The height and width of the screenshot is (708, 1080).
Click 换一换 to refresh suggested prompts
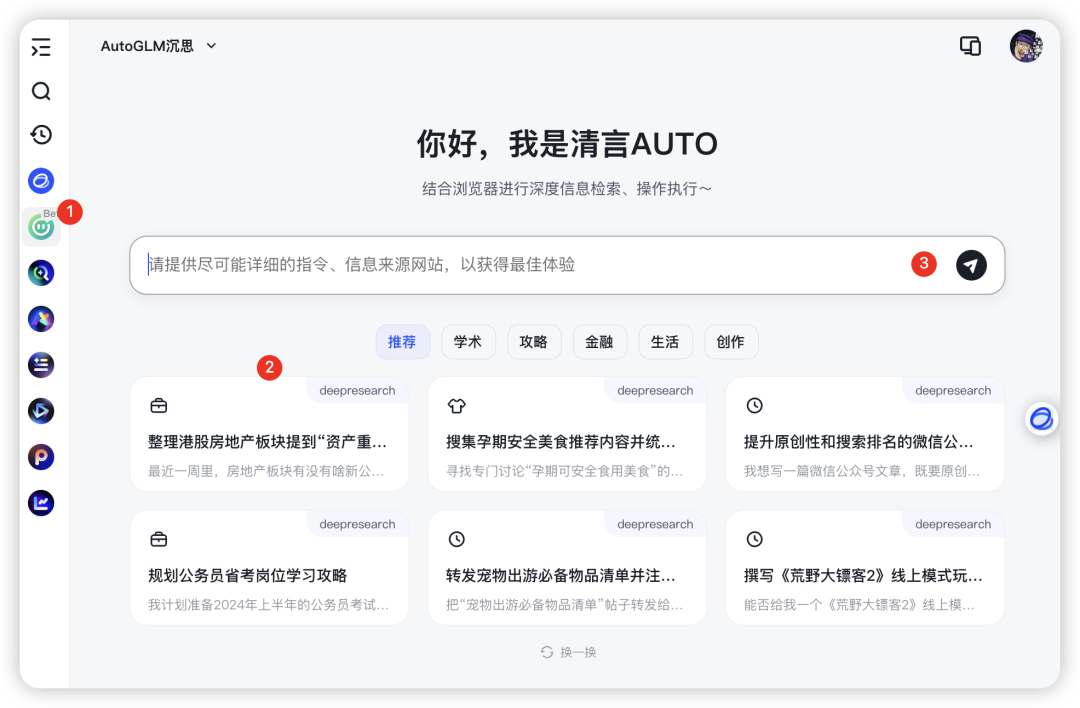(567, 651)
